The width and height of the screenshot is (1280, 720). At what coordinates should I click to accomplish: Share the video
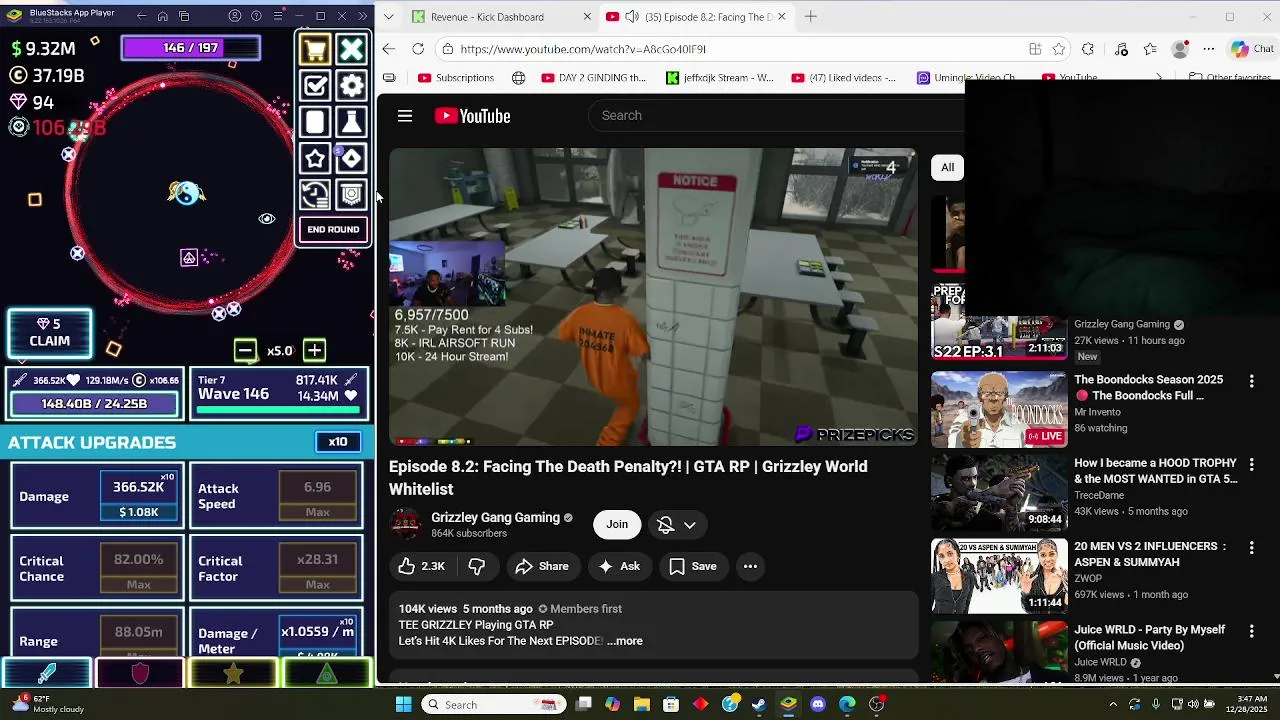pyautogui.click(x=542, y=567)
